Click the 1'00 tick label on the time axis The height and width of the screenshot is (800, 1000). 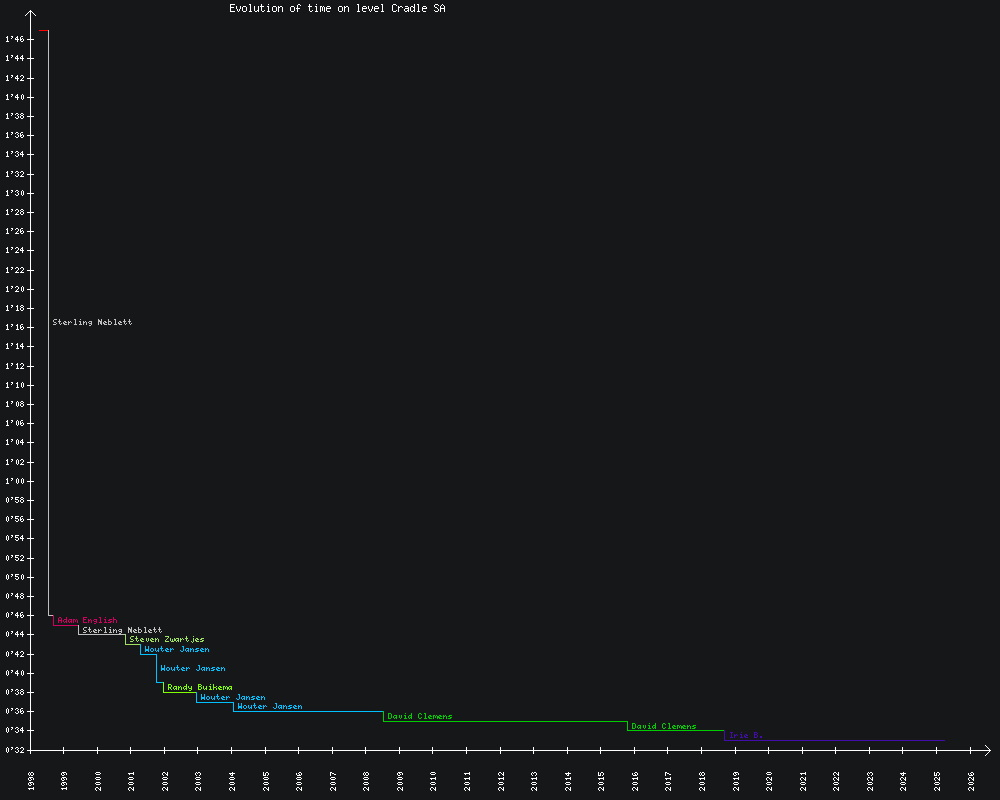coord(14,481)
